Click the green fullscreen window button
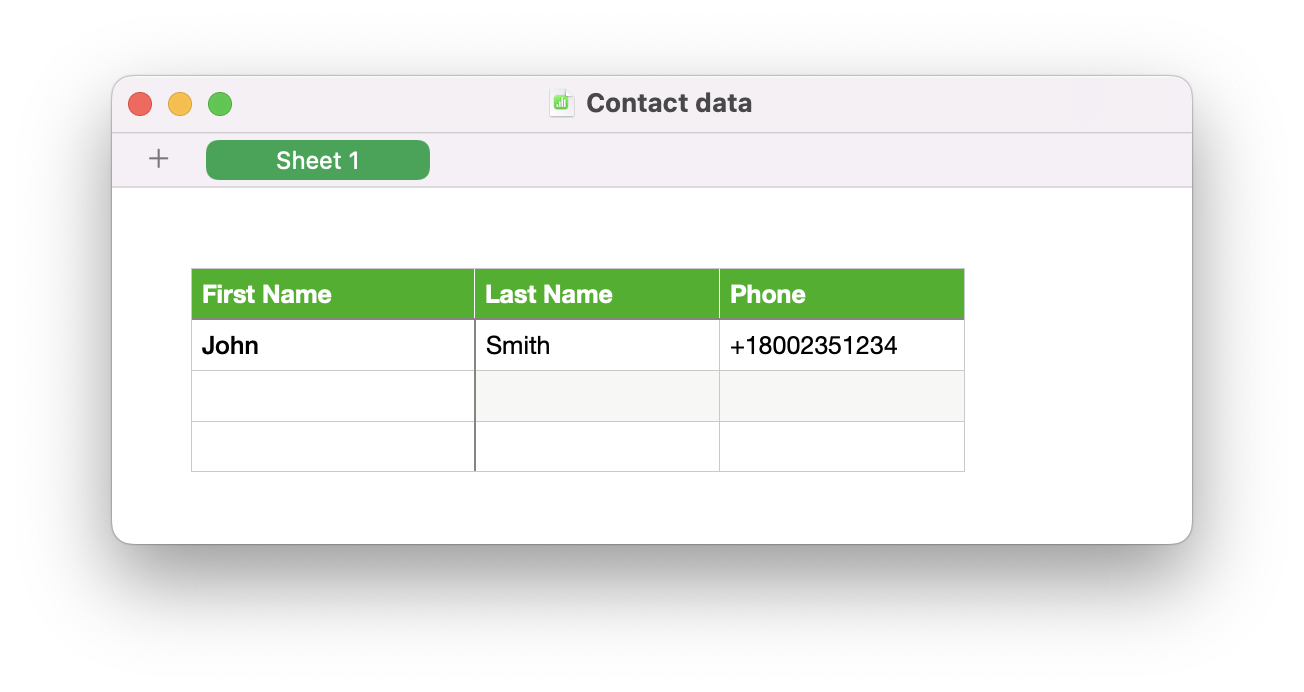The width and height of the screenshot is (1304, 692). pyautogui.click(x=219, y=103)
